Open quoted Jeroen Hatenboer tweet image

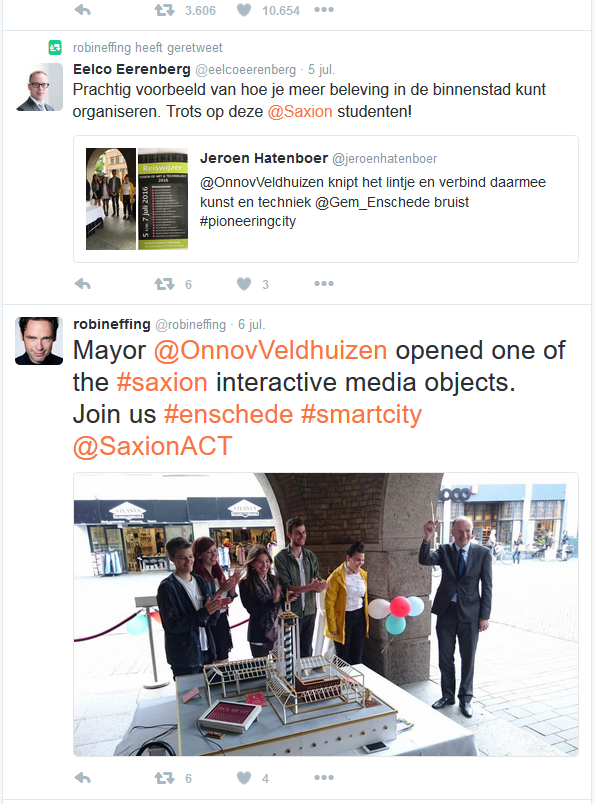coord(137,199)
